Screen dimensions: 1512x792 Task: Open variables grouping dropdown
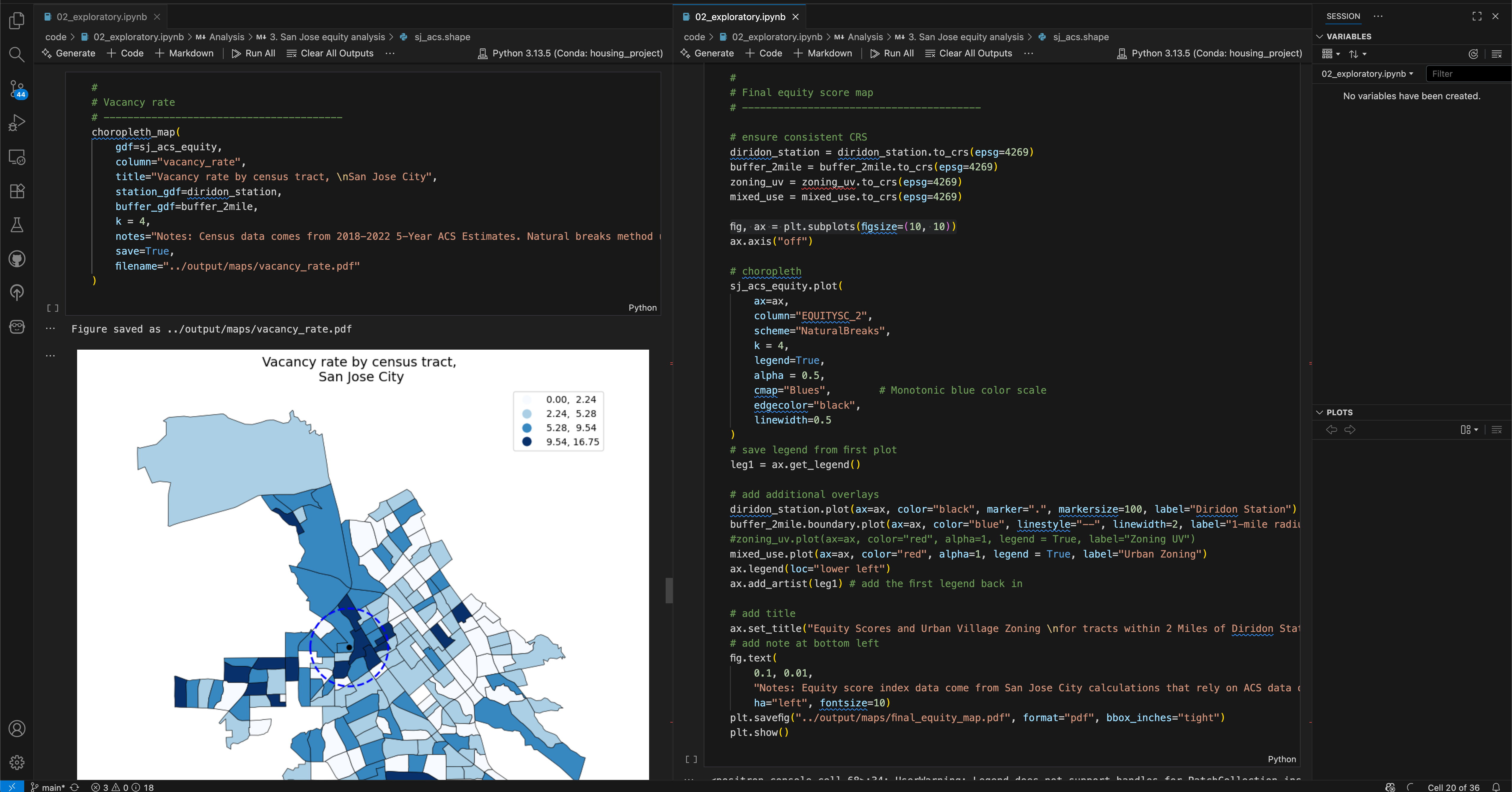[1330, 54]
